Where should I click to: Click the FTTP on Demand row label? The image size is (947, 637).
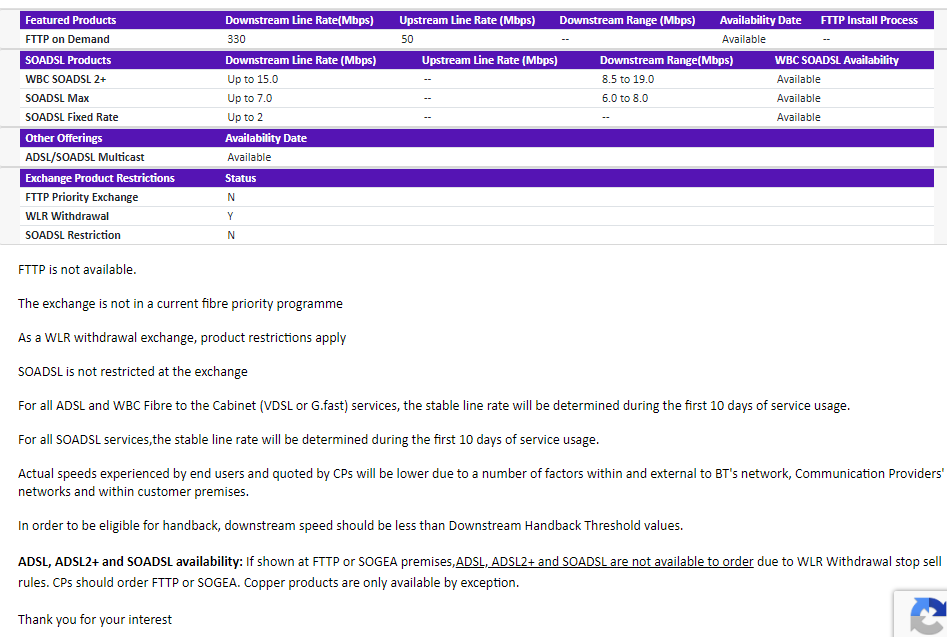point(67,39)
